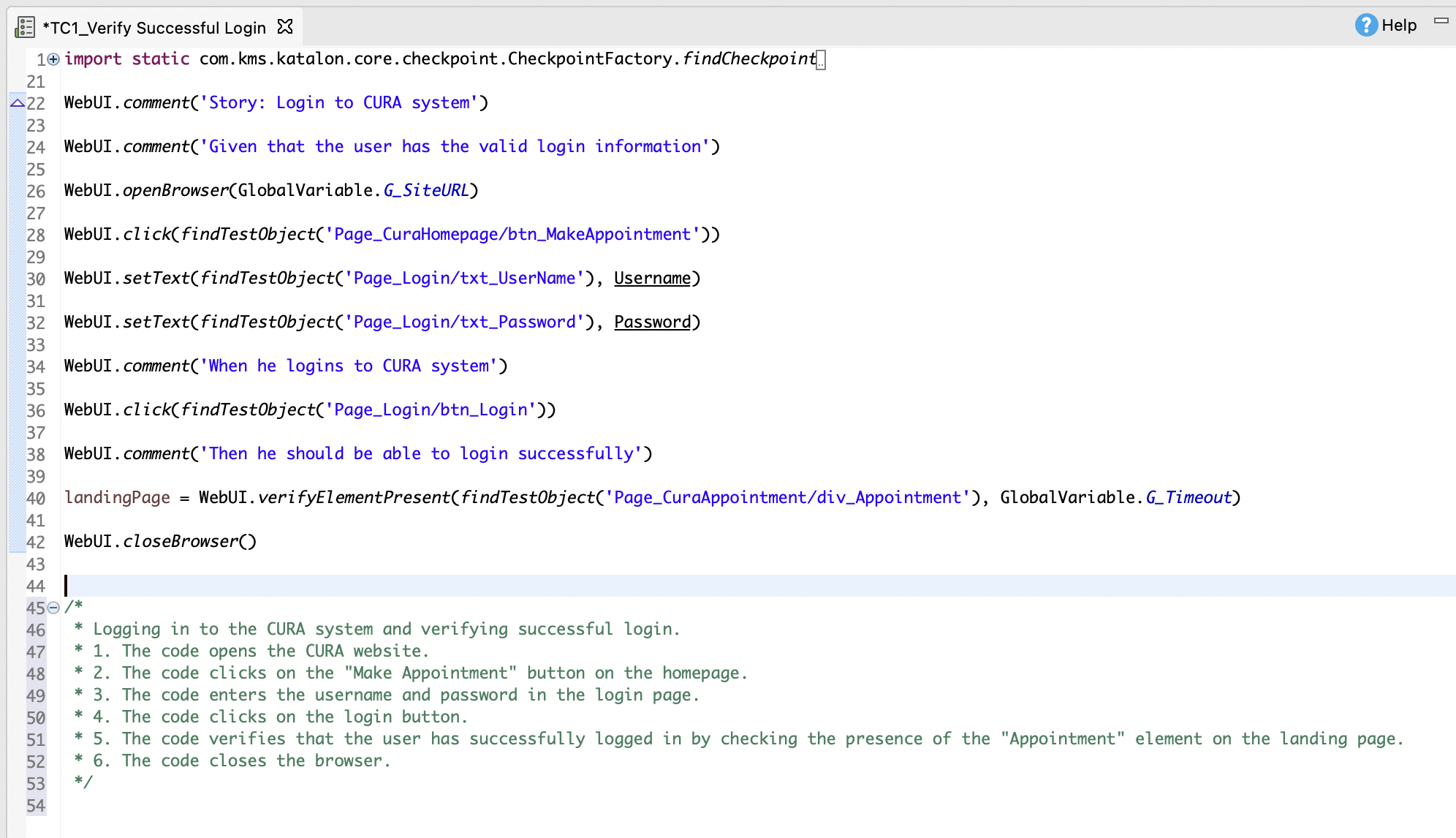Click the blue Help question mark icon
Viewport: 1456px width, 838px height.
point(1365,24)
